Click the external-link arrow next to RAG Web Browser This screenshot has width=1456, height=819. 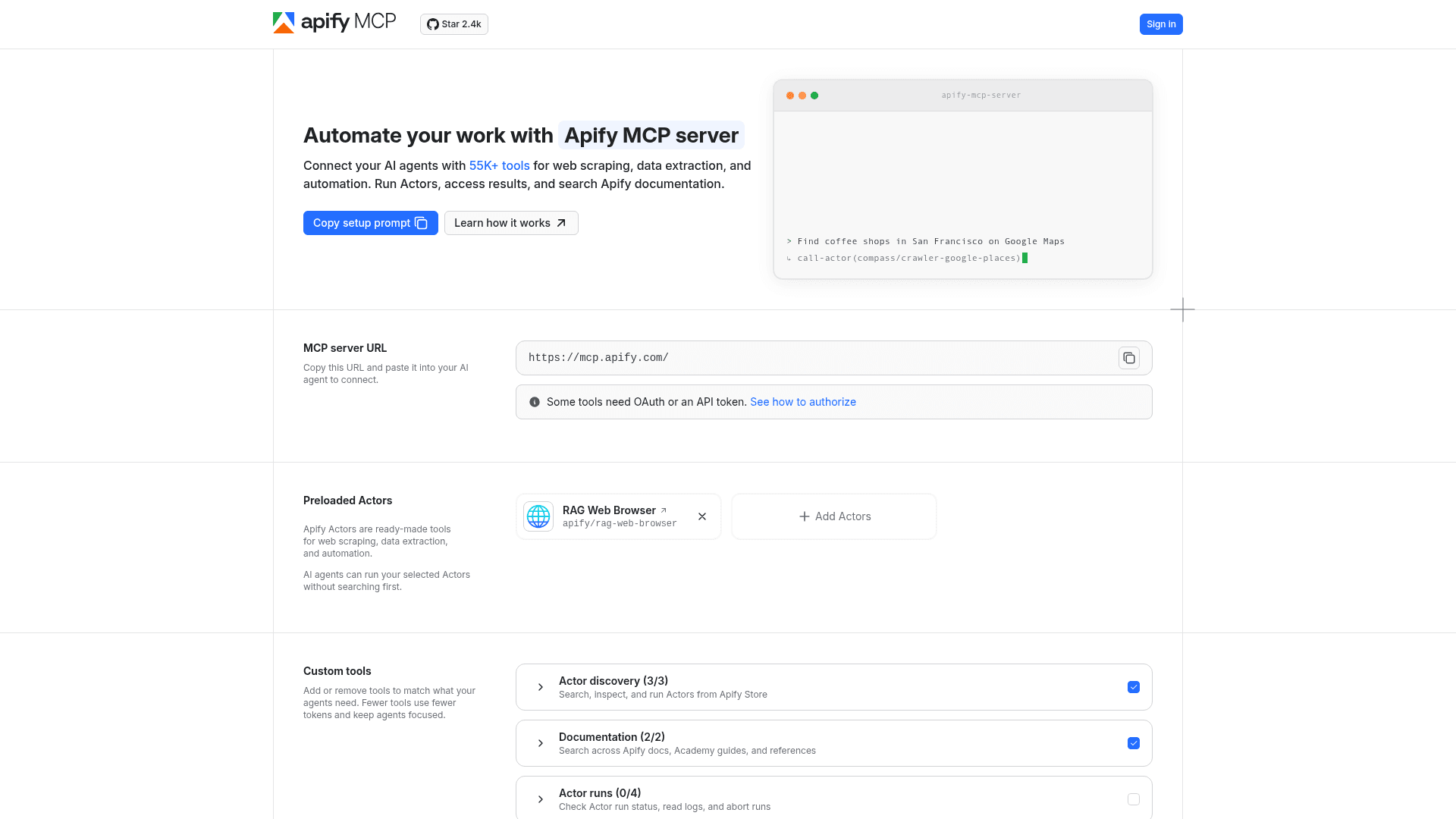[x=664, y=510]
